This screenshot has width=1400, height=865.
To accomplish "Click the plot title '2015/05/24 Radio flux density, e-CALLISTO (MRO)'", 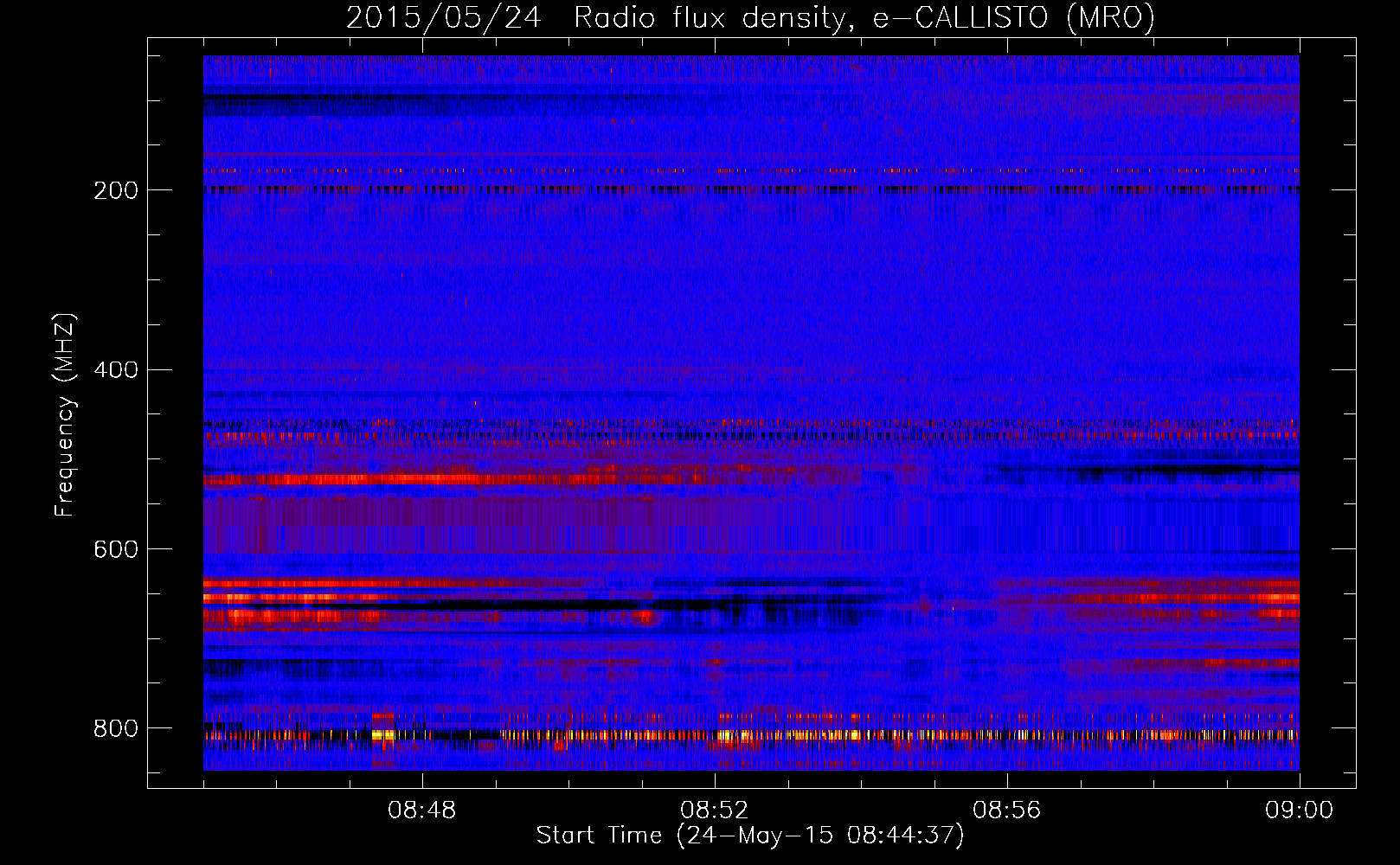I will click(750, 17).
